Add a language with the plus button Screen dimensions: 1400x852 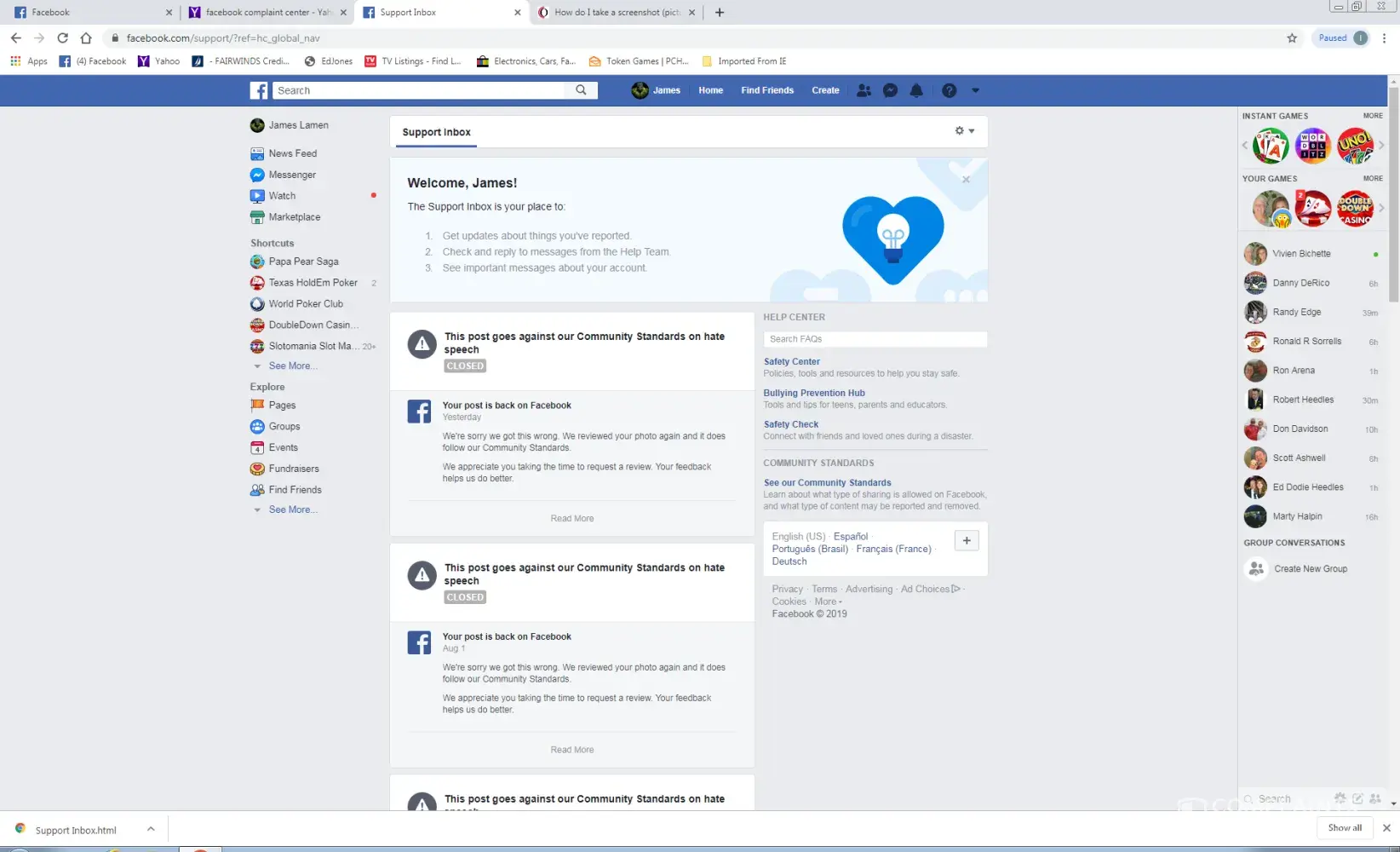coord(967,541)
